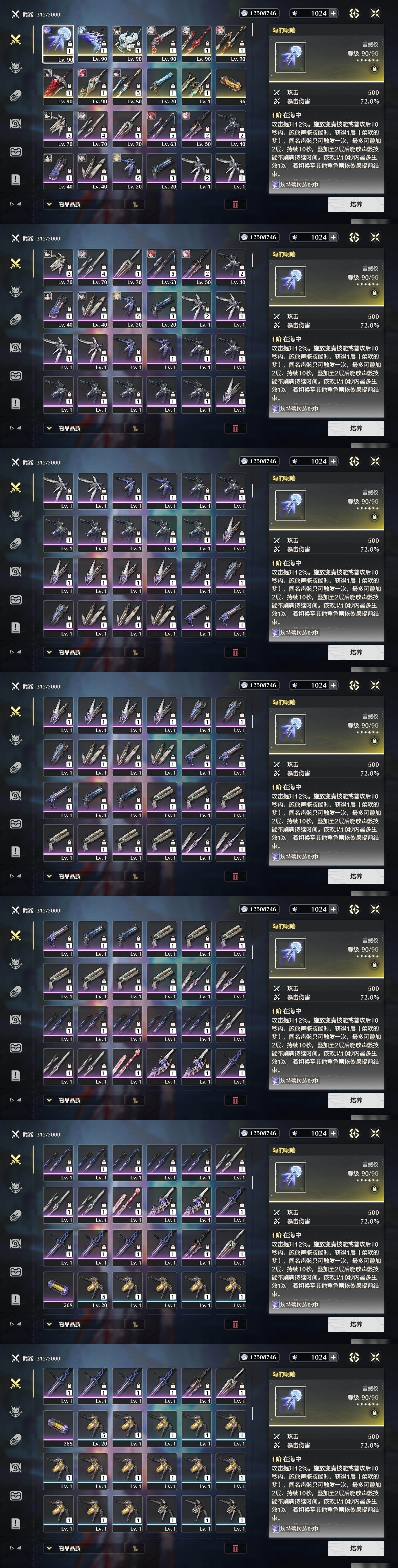Click the chain-link materials sidebar icon in topmost view
This screenshot has width=398, height=1568.
[x=16, y=95]
